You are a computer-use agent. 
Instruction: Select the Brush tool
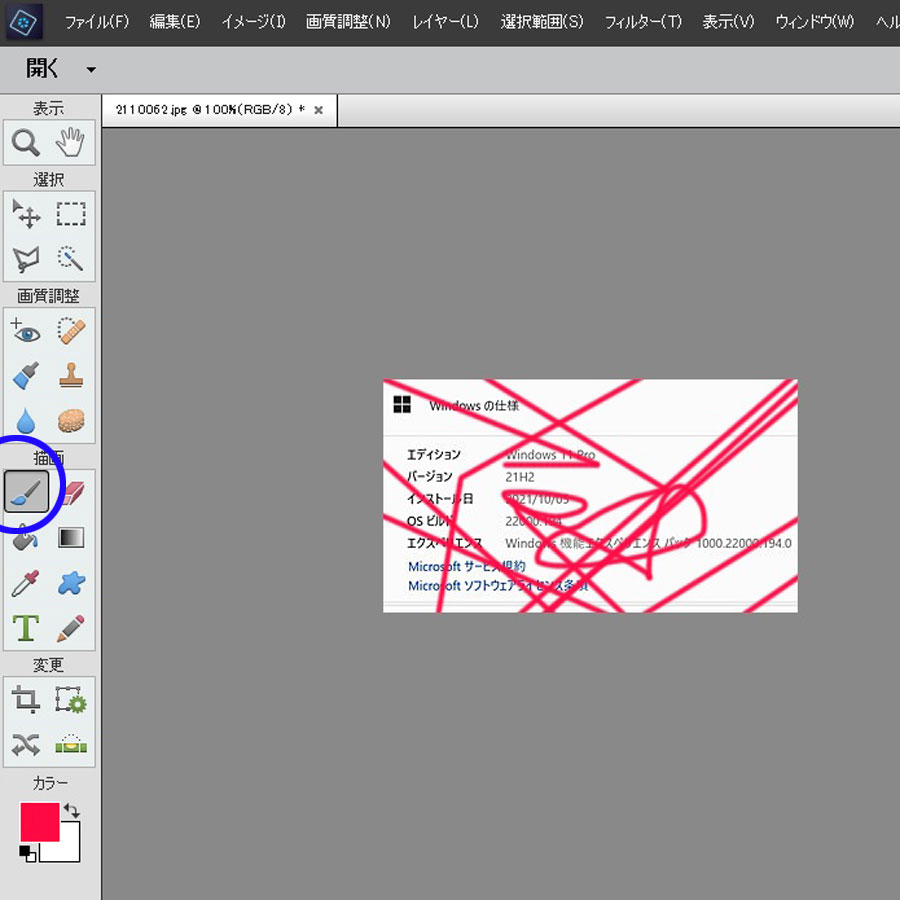pos(26,491)
